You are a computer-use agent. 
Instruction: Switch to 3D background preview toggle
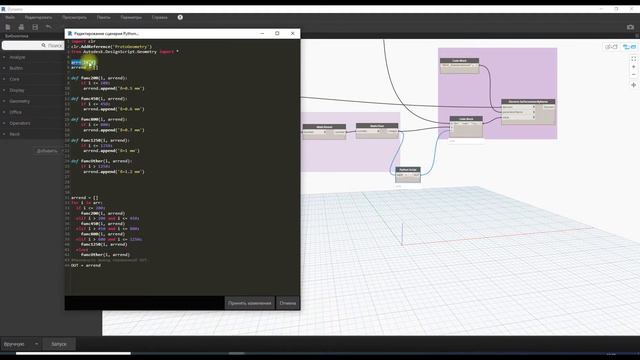point(629,47)
